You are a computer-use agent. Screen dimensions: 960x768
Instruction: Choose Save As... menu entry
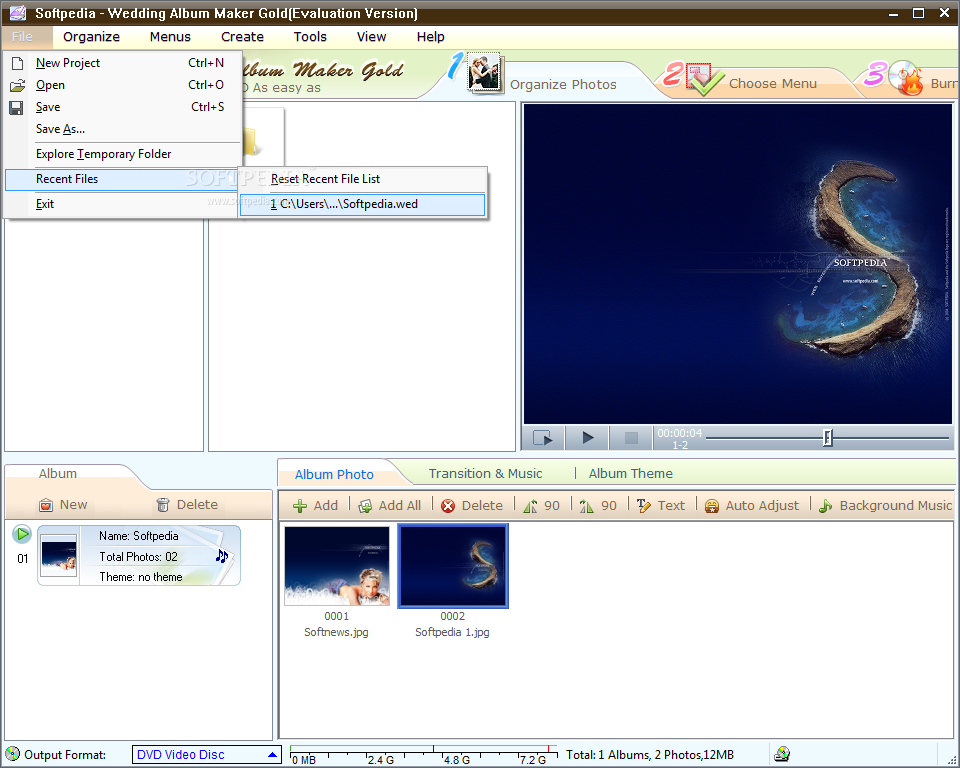[122, 129]
